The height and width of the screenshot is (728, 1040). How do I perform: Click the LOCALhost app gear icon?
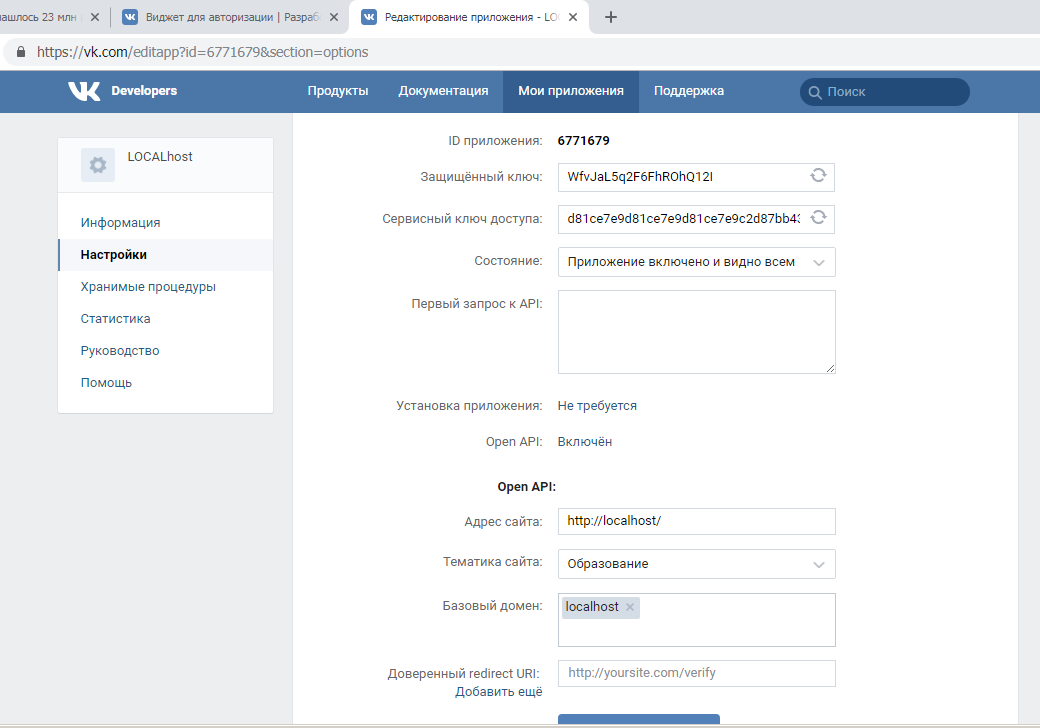coord(98,165)
